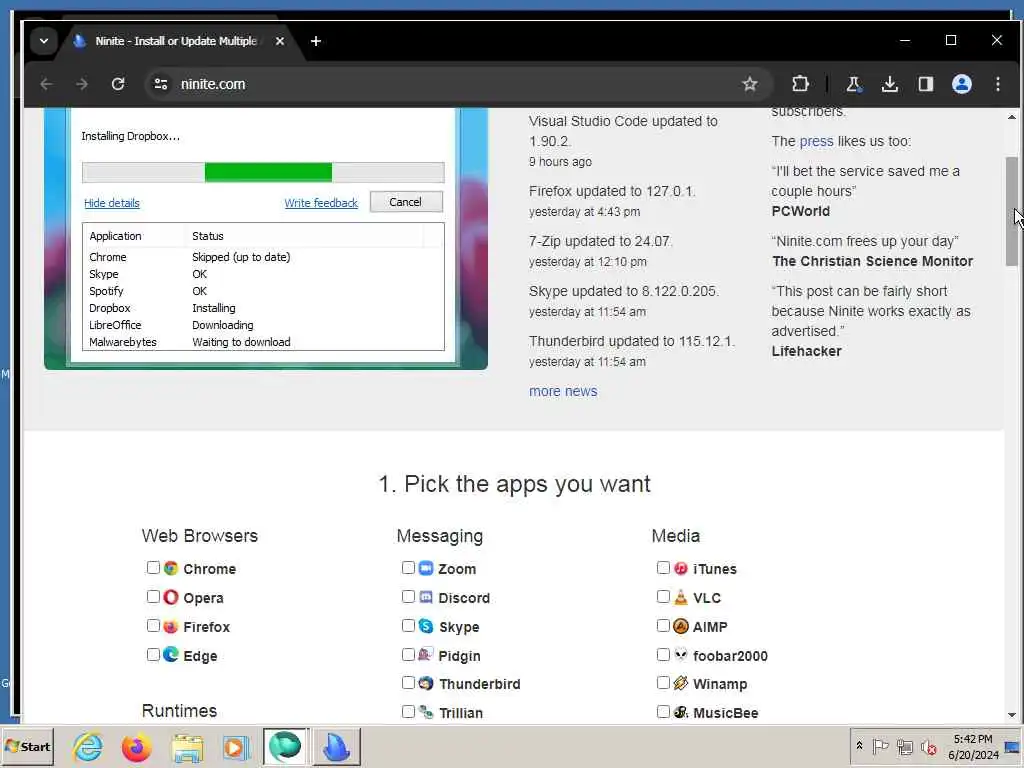This screenshot has width=1024, height=768.
Task: Open the 'press' link
Action: pyautogui.click(x=816, y=141)
